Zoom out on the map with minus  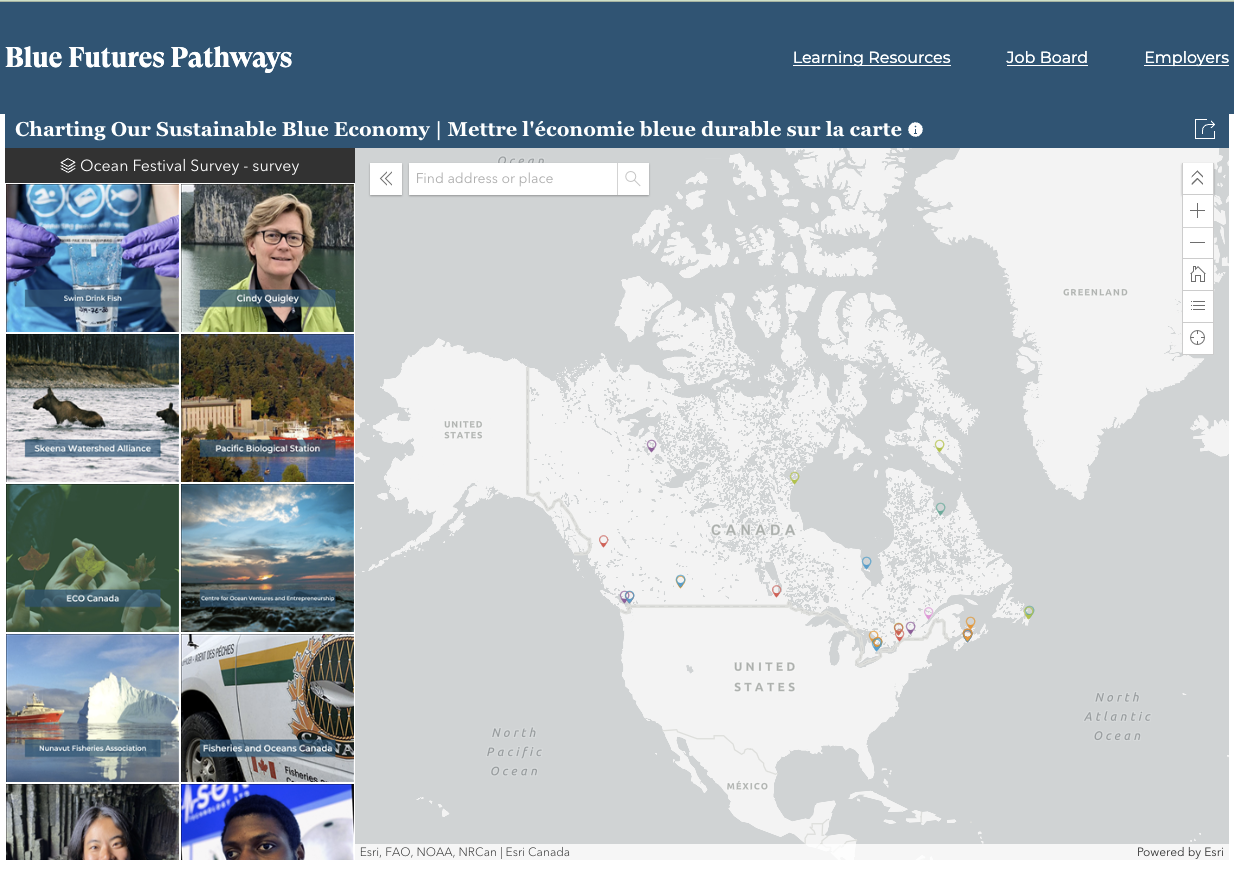(1197, 243)
